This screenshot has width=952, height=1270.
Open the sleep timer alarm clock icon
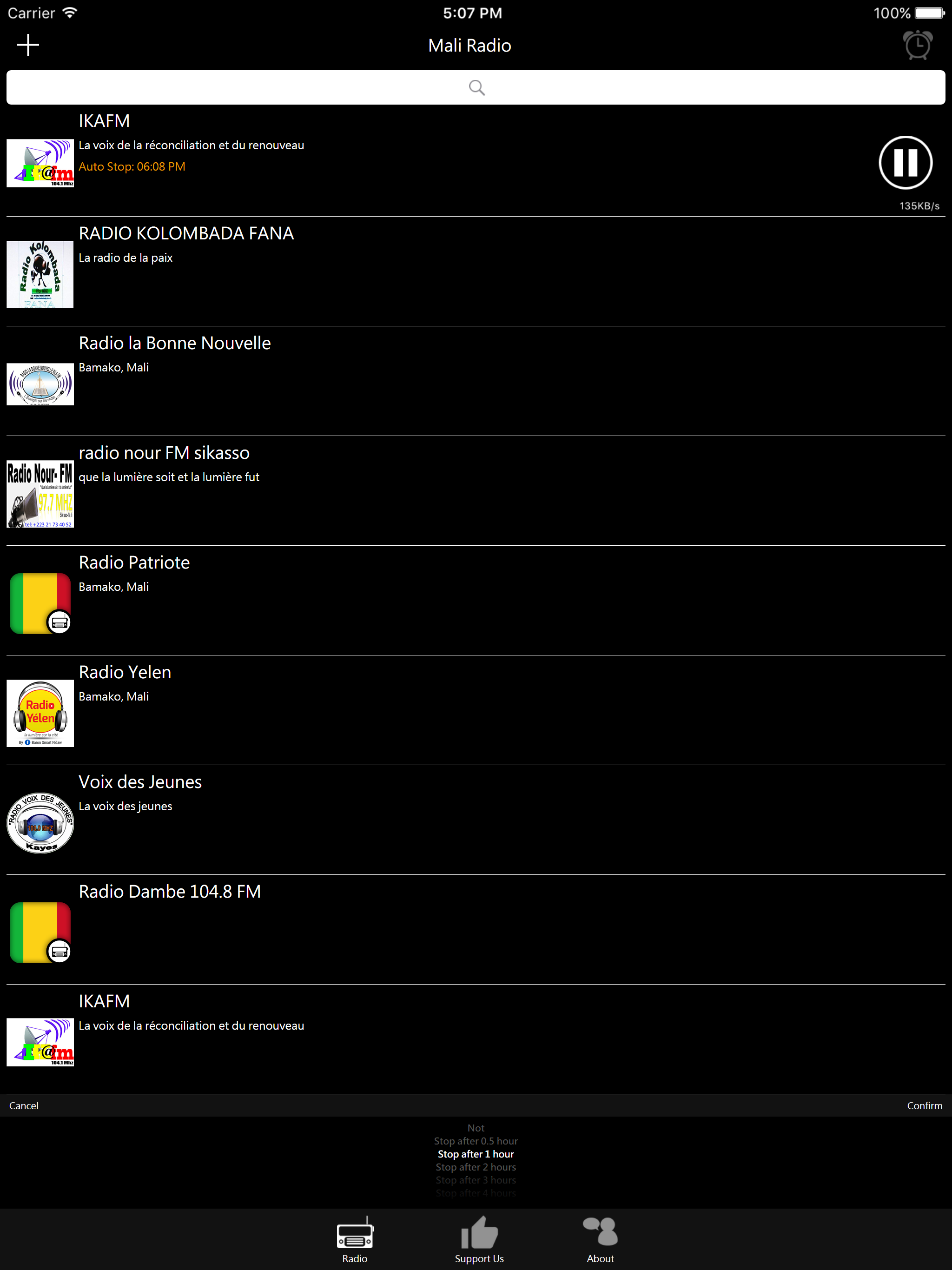click(918, 46)
